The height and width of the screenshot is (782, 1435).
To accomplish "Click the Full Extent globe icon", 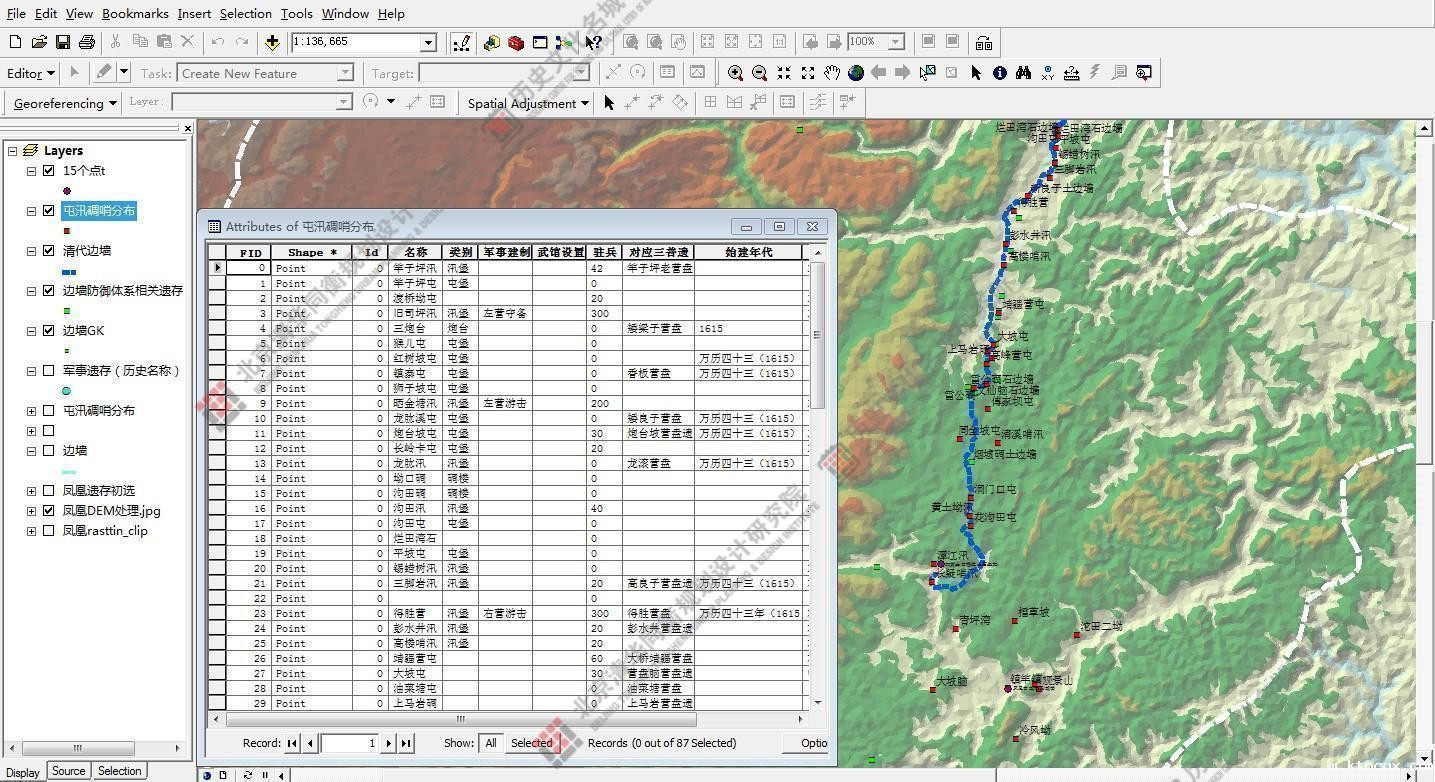I will 856,73.
